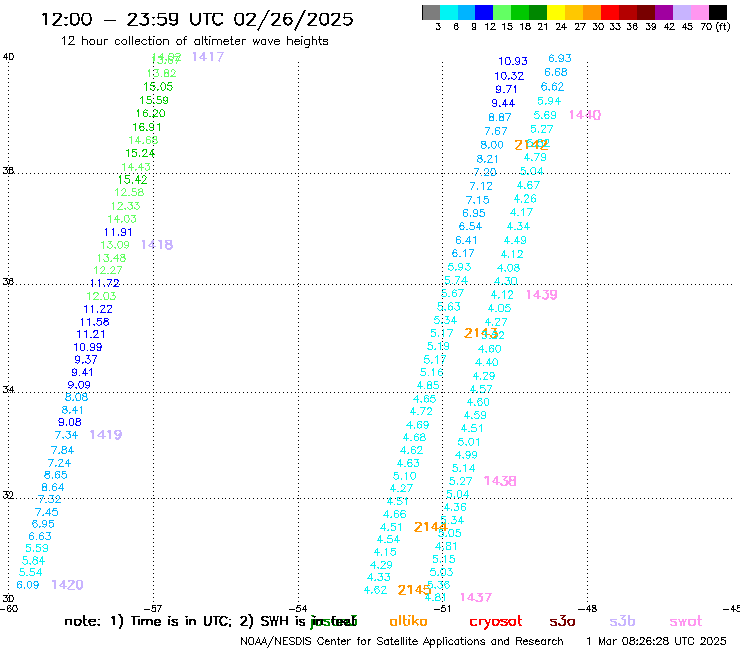
Task: Click the wave height reading 12.03
Action: 101,296
